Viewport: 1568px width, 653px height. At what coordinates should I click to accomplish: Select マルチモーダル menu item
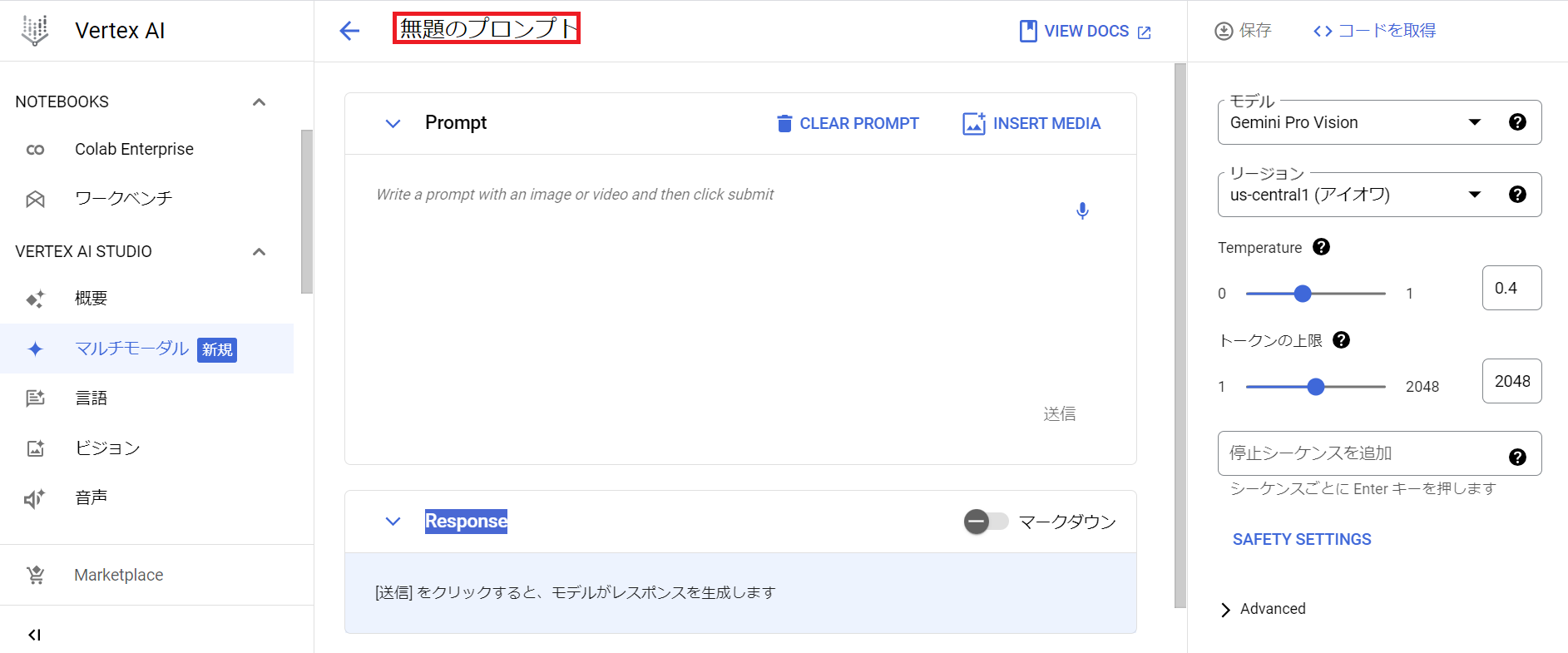146,349
